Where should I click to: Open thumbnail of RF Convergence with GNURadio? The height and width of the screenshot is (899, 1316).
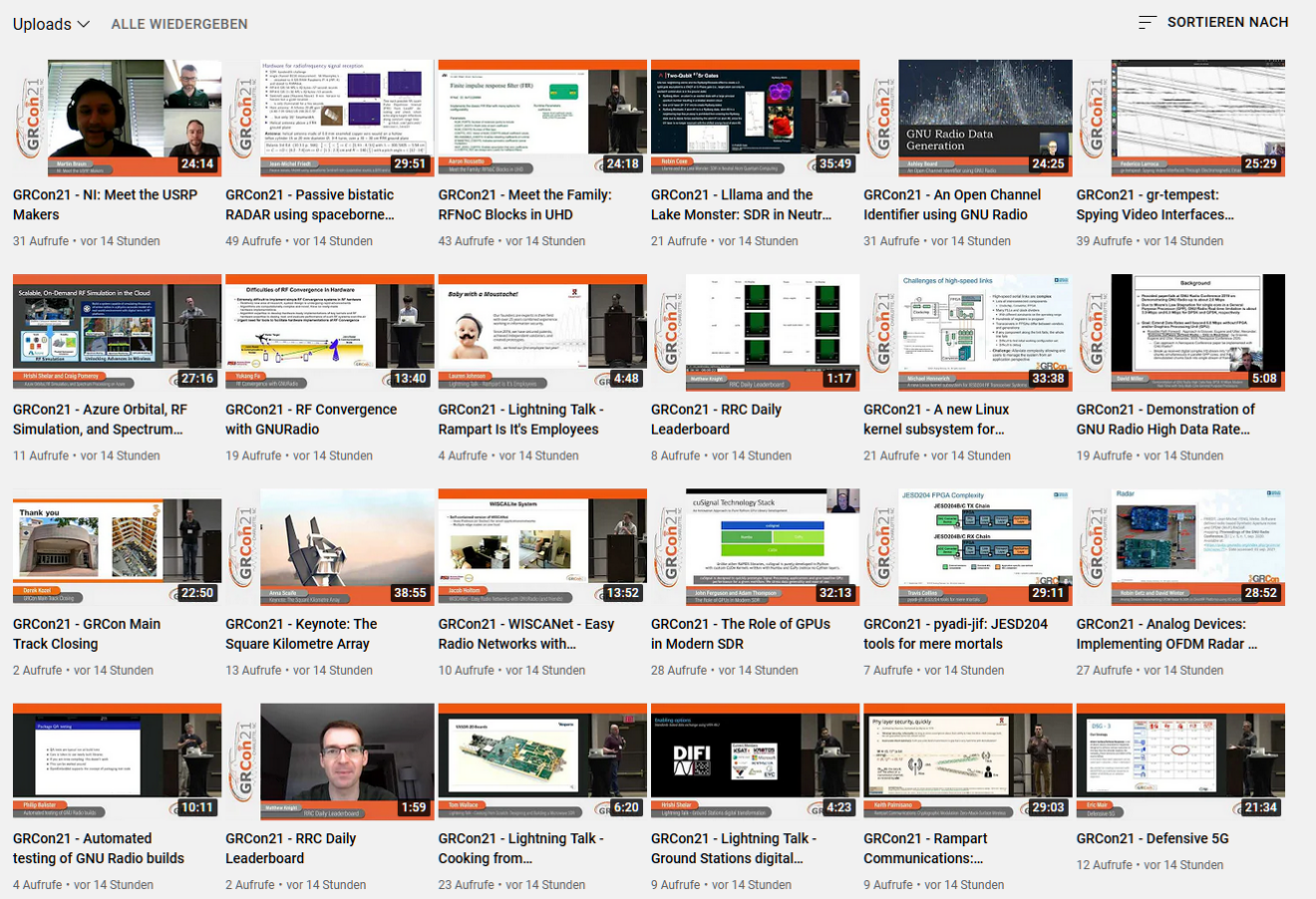click(x=330, y=332)
